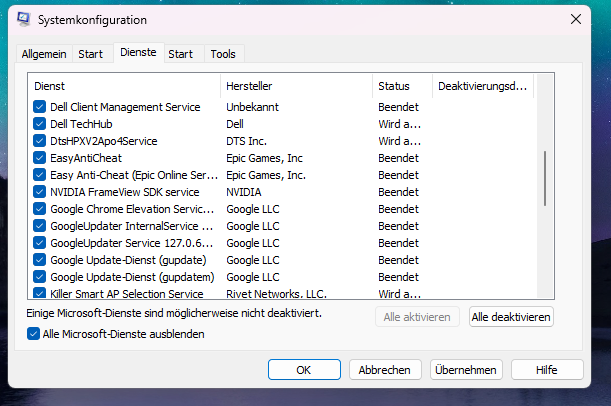Click the Status column header
This screenshot has height=406, width=611.
tap(403, 86)
